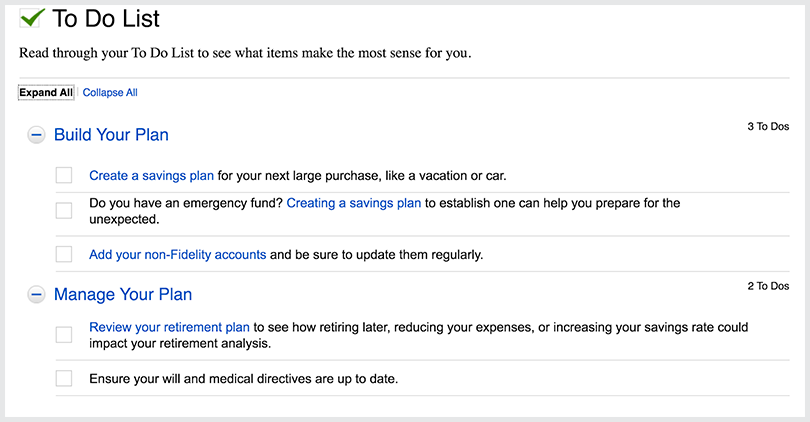Click the To Do List title text
Viewport: 810px width, 422px height.
(x=106, y=19)
